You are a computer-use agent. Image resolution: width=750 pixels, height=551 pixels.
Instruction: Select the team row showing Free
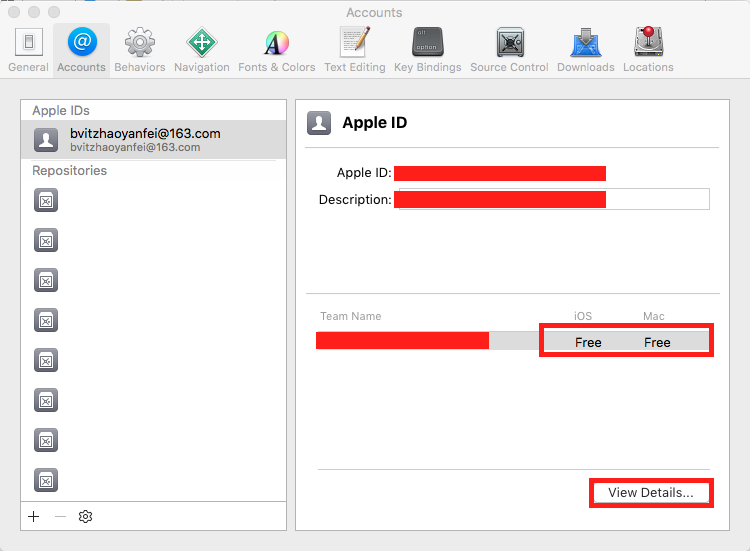513,341
